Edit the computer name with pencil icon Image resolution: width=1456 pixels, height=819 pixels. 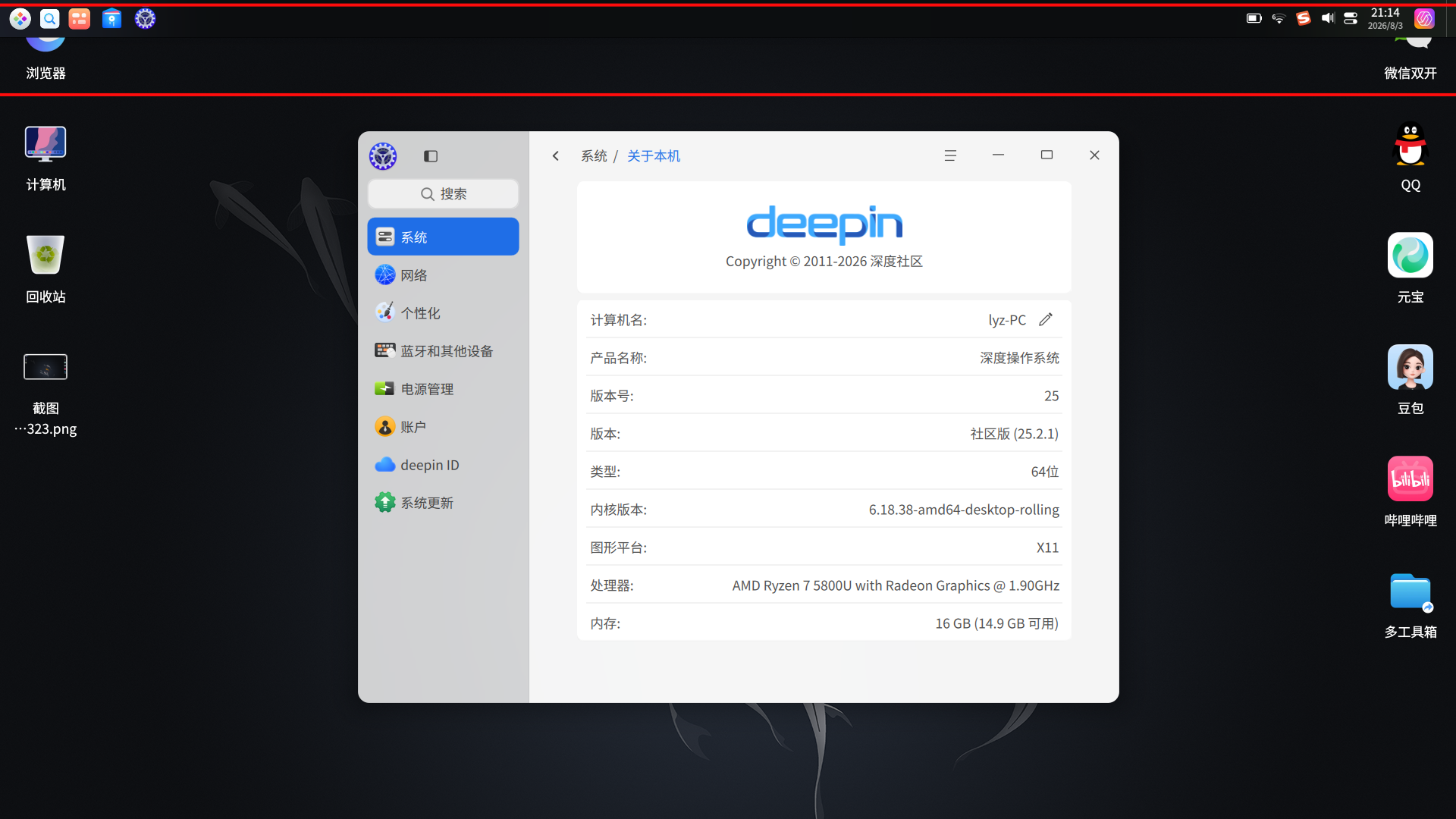(x=1046, y=319)
